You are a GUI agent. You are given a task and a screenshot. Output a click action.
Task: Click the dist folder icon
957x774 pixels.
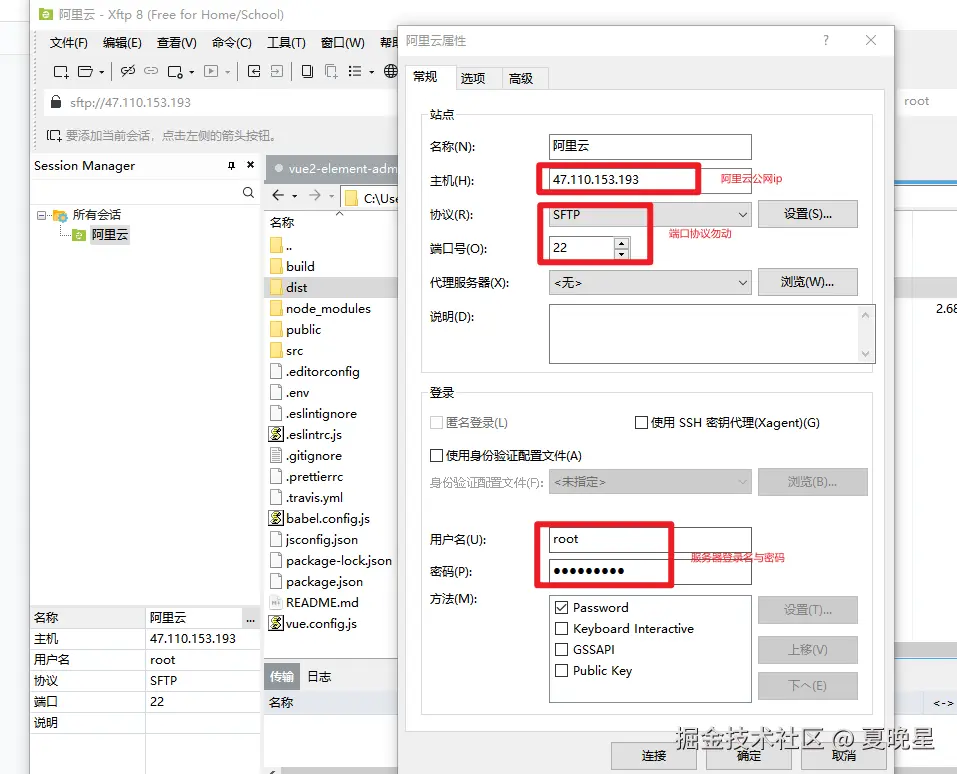click(276, 287)
